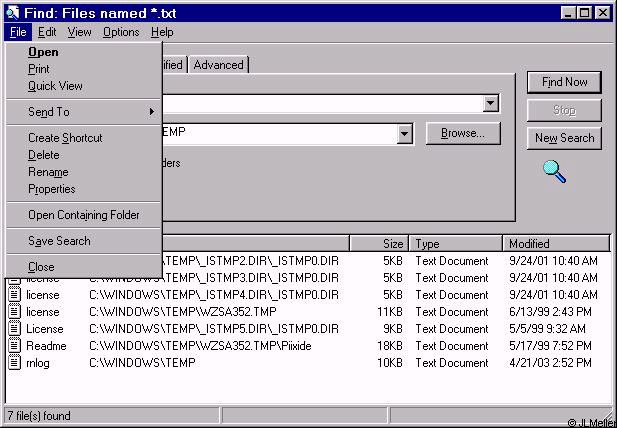Sort results by the Modified column header
617x428 pixels.
click(x=555, y=243)
